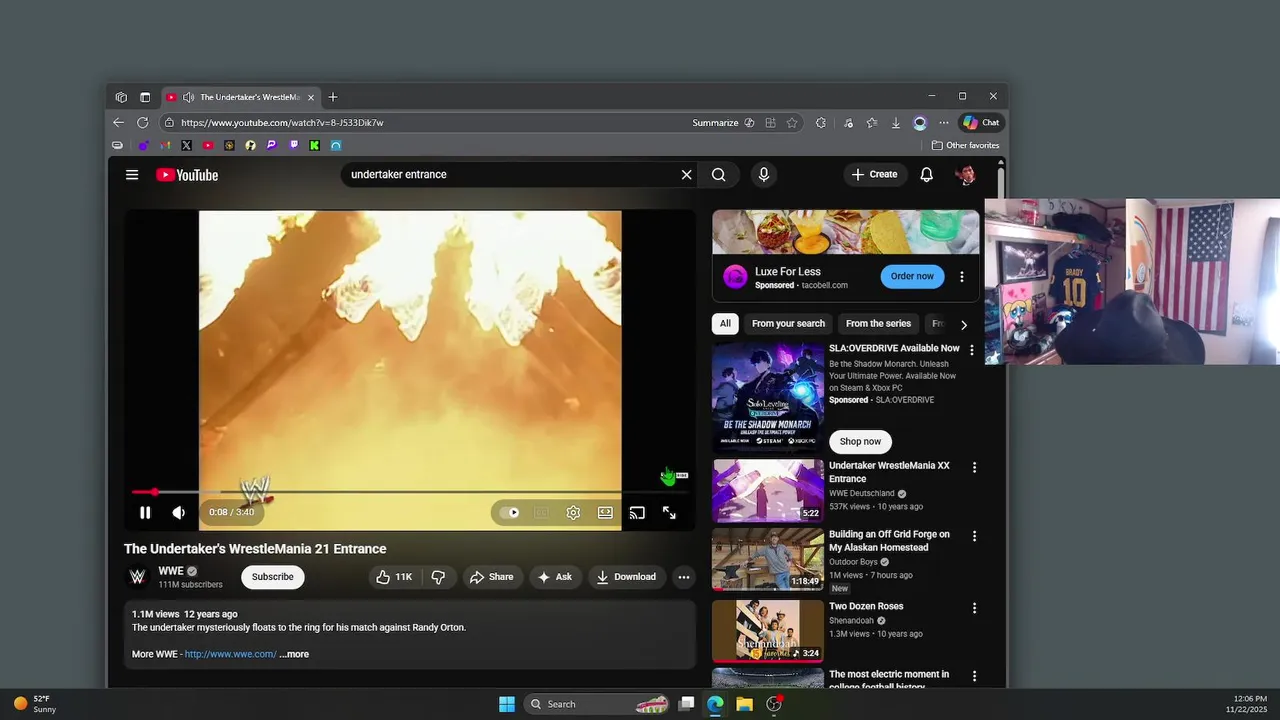
Task: Mute tab via speaker icon on tab
Action: click(x=188, y=97)
